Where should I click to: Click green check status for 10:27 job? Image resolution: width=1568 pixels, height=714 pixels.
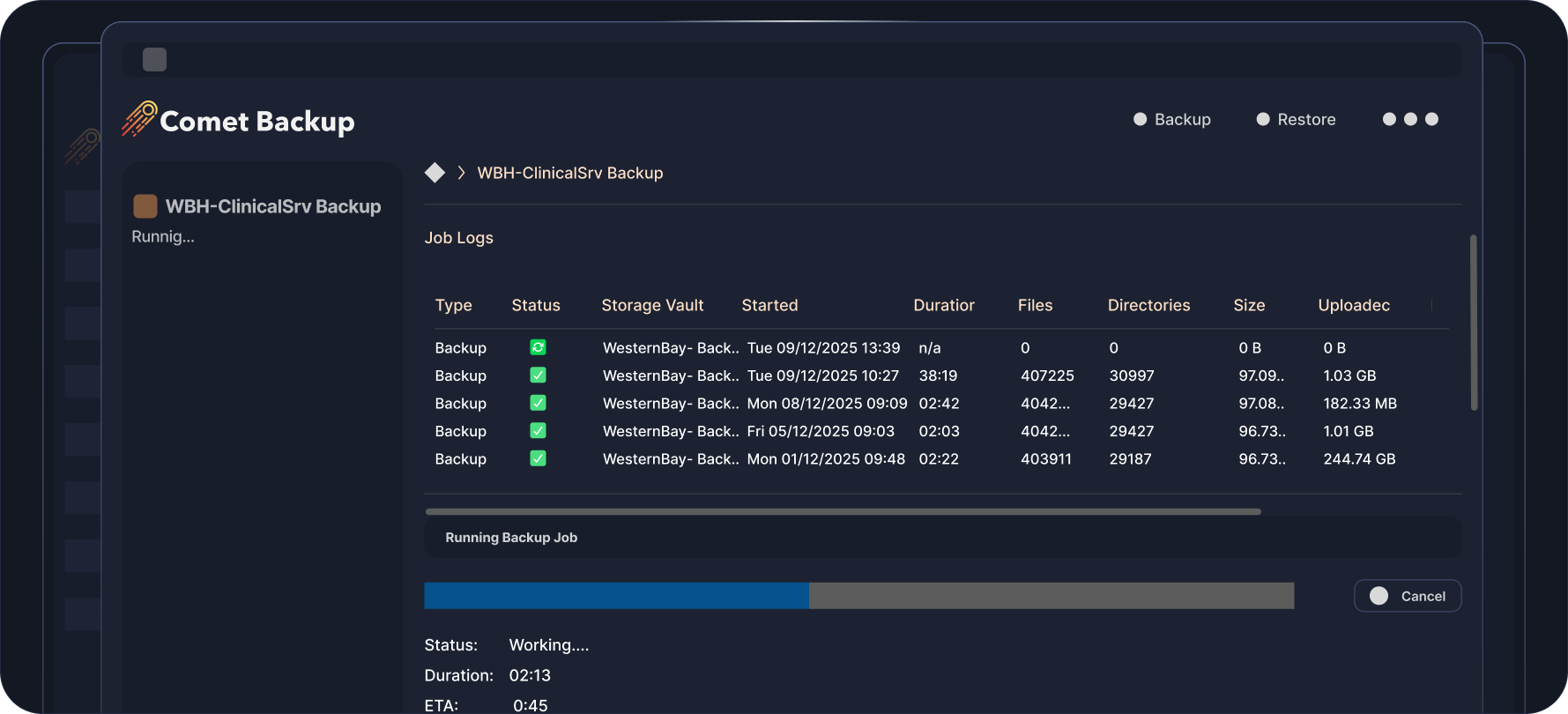538,376
